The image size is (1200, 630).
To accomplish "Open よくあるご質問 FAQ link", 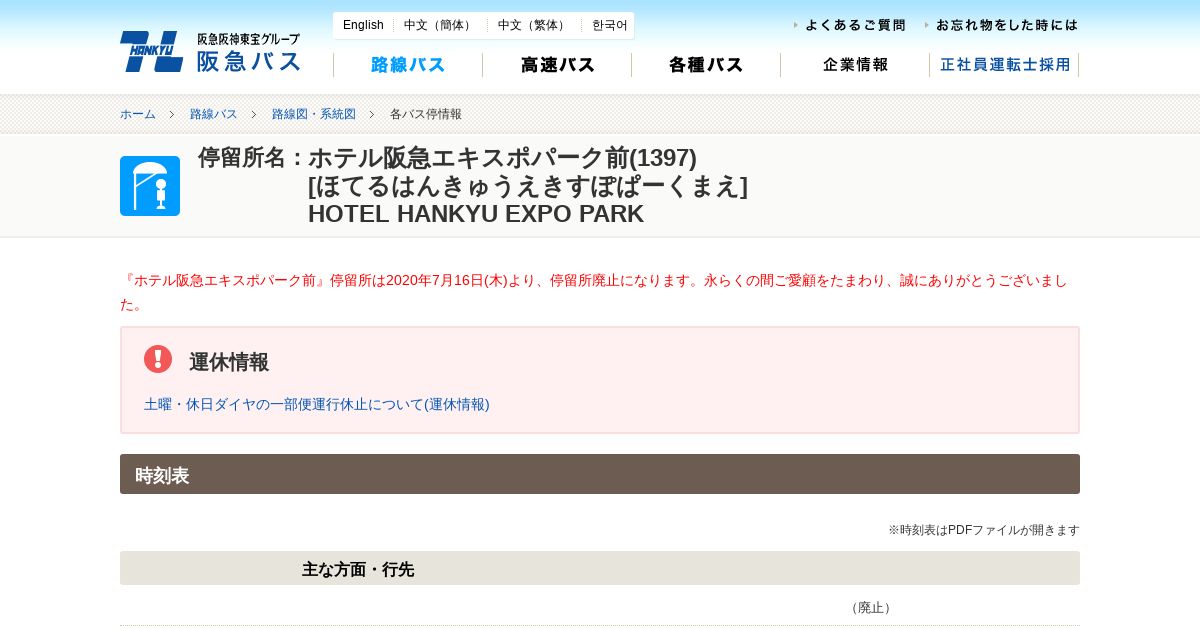I will coord(850,25).
